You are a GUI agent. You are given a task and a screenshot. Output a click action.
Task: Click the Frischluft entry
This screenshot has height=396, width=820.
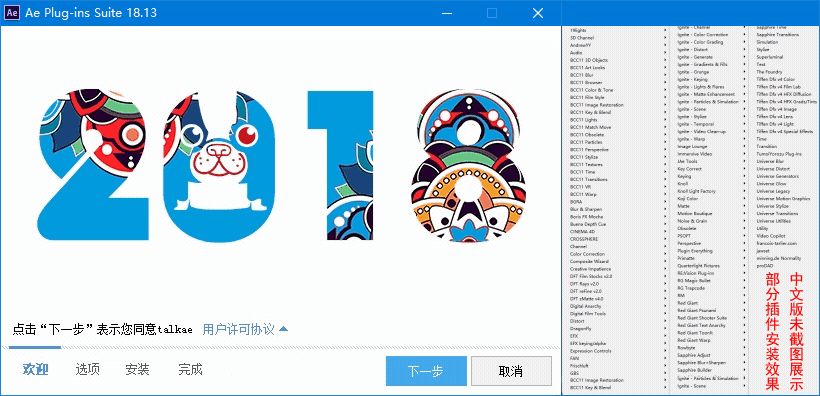tap(579, 366)
